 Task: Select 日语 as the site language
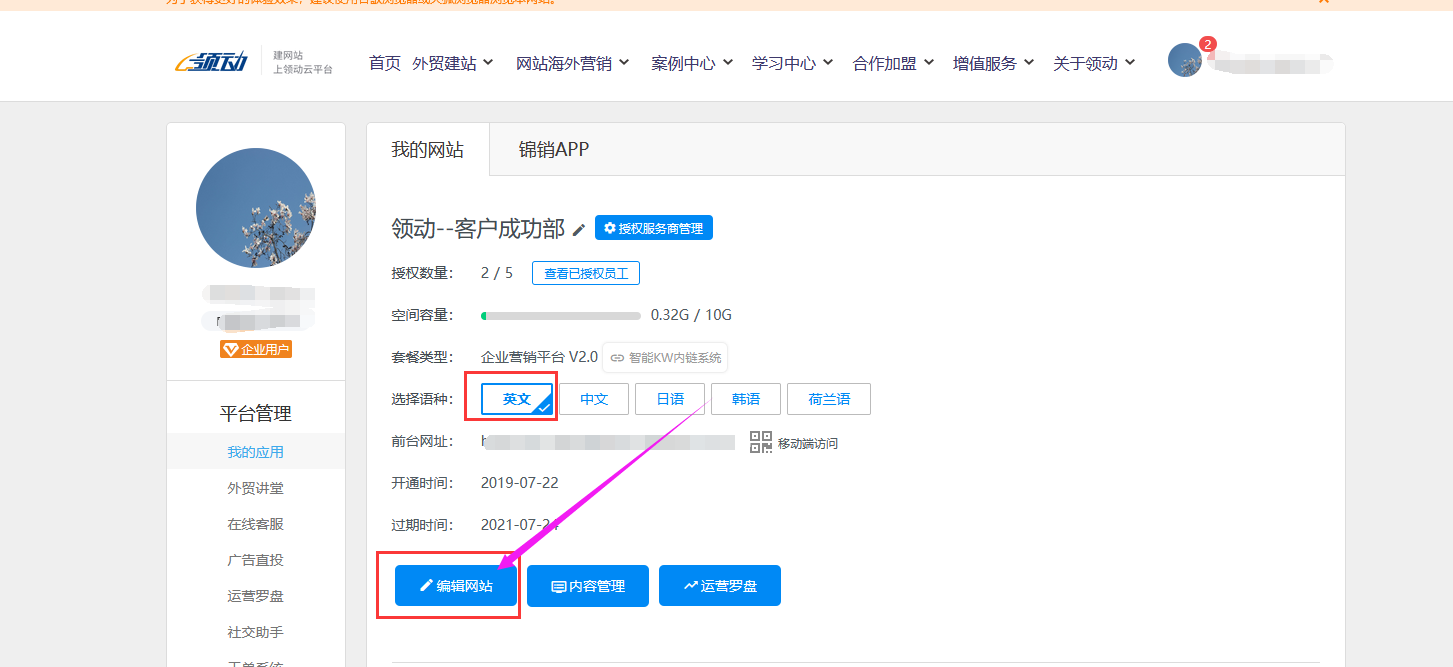[x=669, y=398]
